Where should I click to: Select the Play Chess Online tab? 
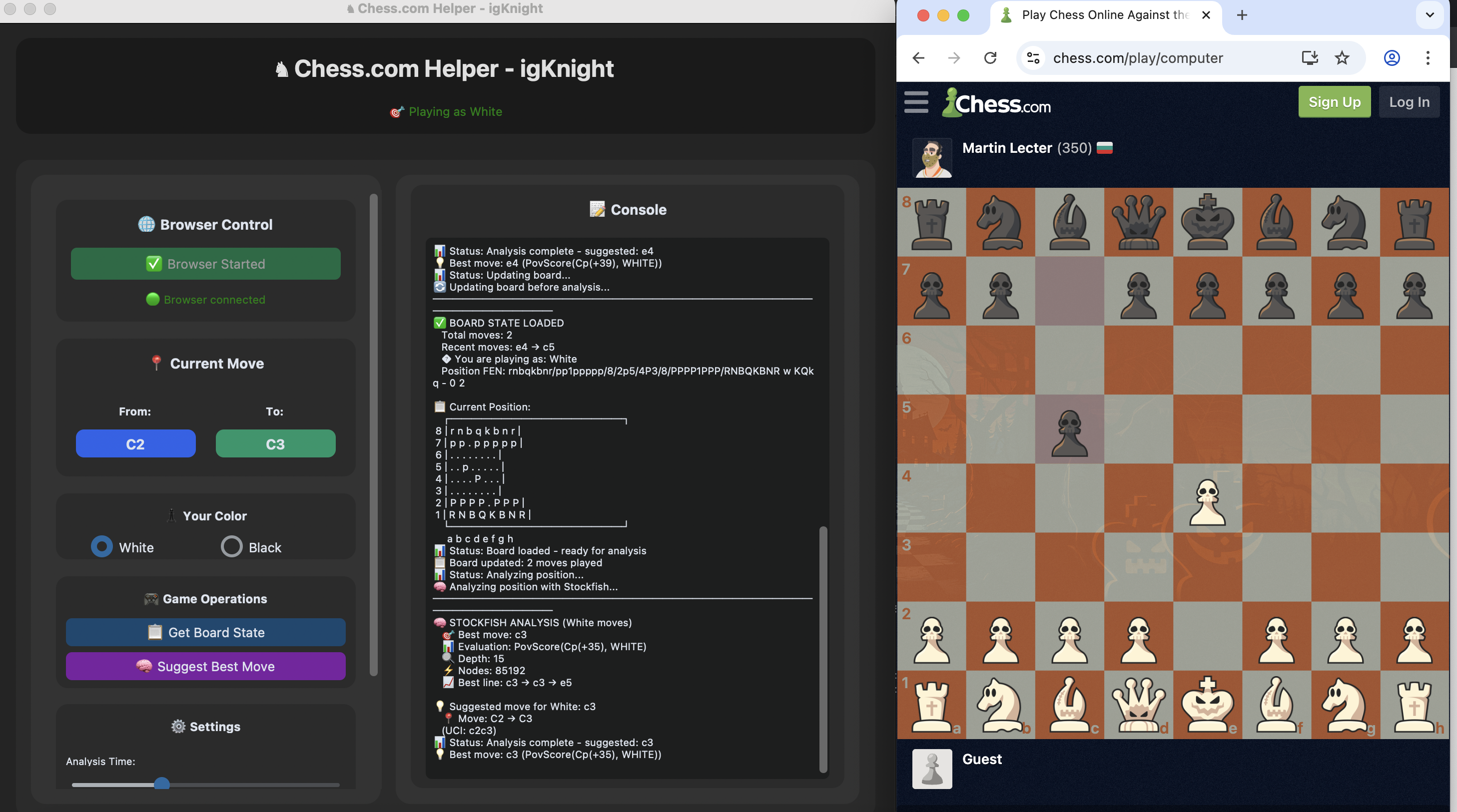(1097, 15)
